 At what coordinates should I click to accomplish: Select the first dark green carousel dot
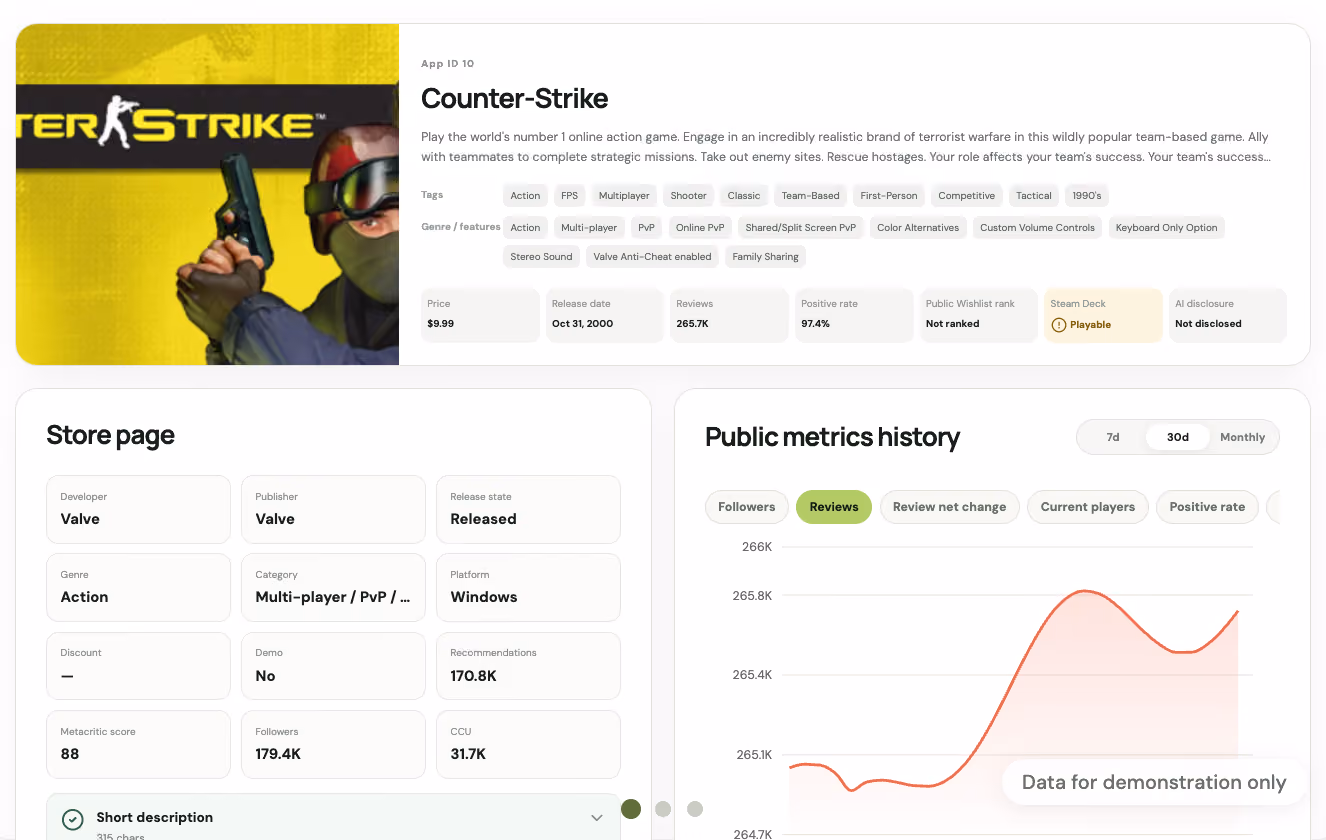pyautogui.click(x=631, y=809)
